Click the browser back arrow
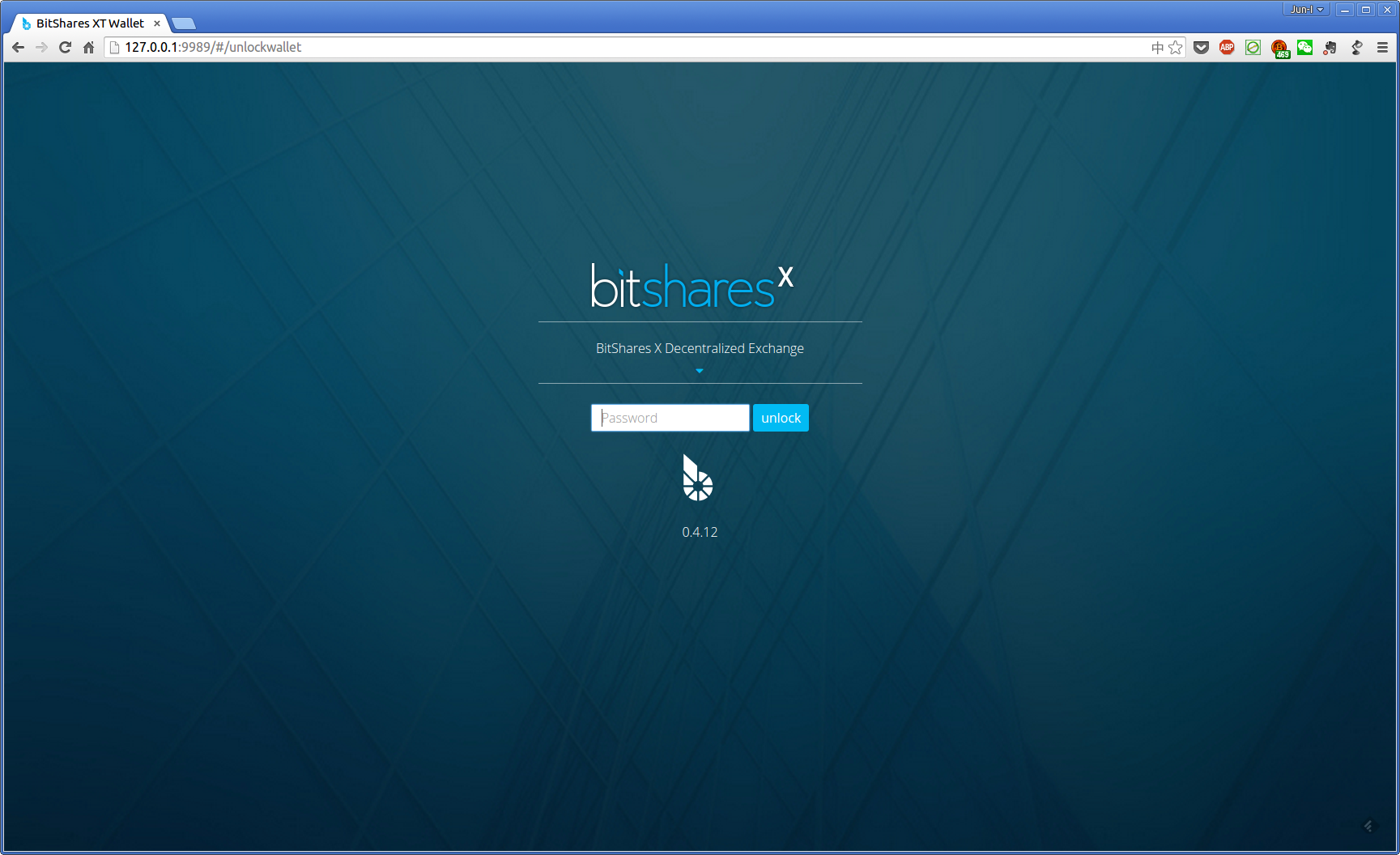Screen dimensions: 1400x855 pyautogui.click(x=18, y=47)
